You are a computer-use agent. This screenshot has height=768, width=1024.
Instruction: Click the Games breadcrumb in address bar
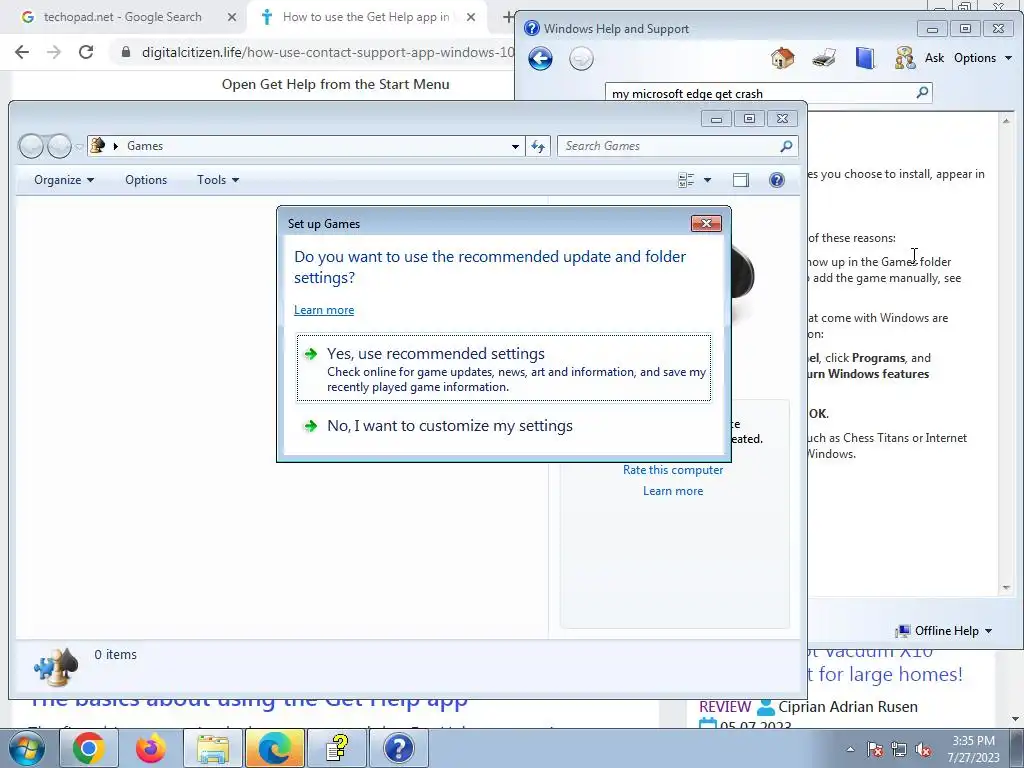tap(145, 146)
